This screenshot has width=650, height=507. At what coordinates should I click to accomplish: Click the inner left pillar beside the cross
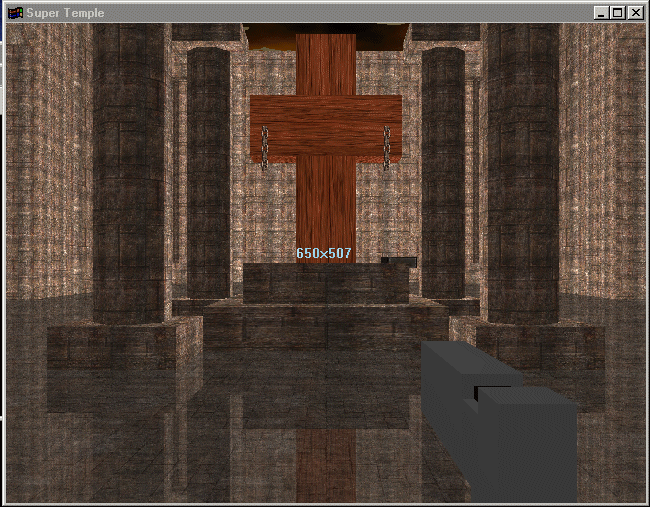coord(208,170)
